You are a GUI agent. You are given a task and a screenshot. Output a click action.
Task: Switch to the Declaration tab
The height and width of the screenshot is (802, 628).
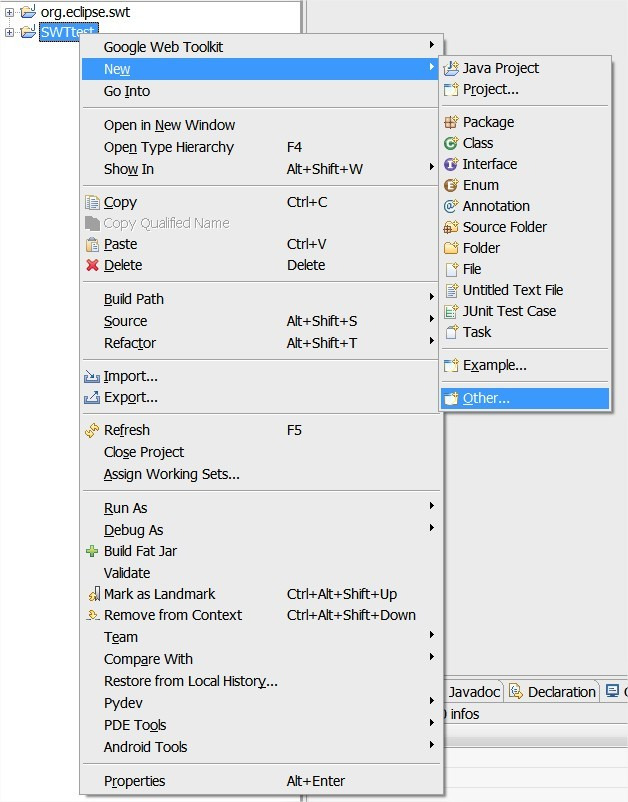[552, 692]
